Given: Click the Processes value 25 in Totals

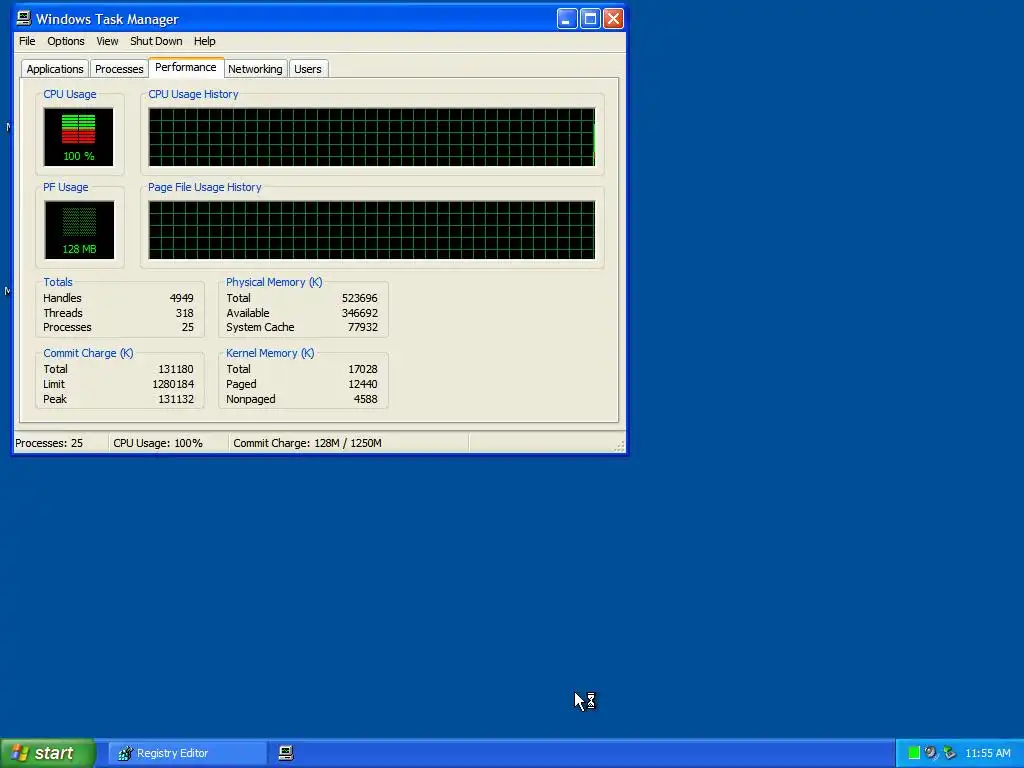Looking at the screenshot, I should point(187,327).
